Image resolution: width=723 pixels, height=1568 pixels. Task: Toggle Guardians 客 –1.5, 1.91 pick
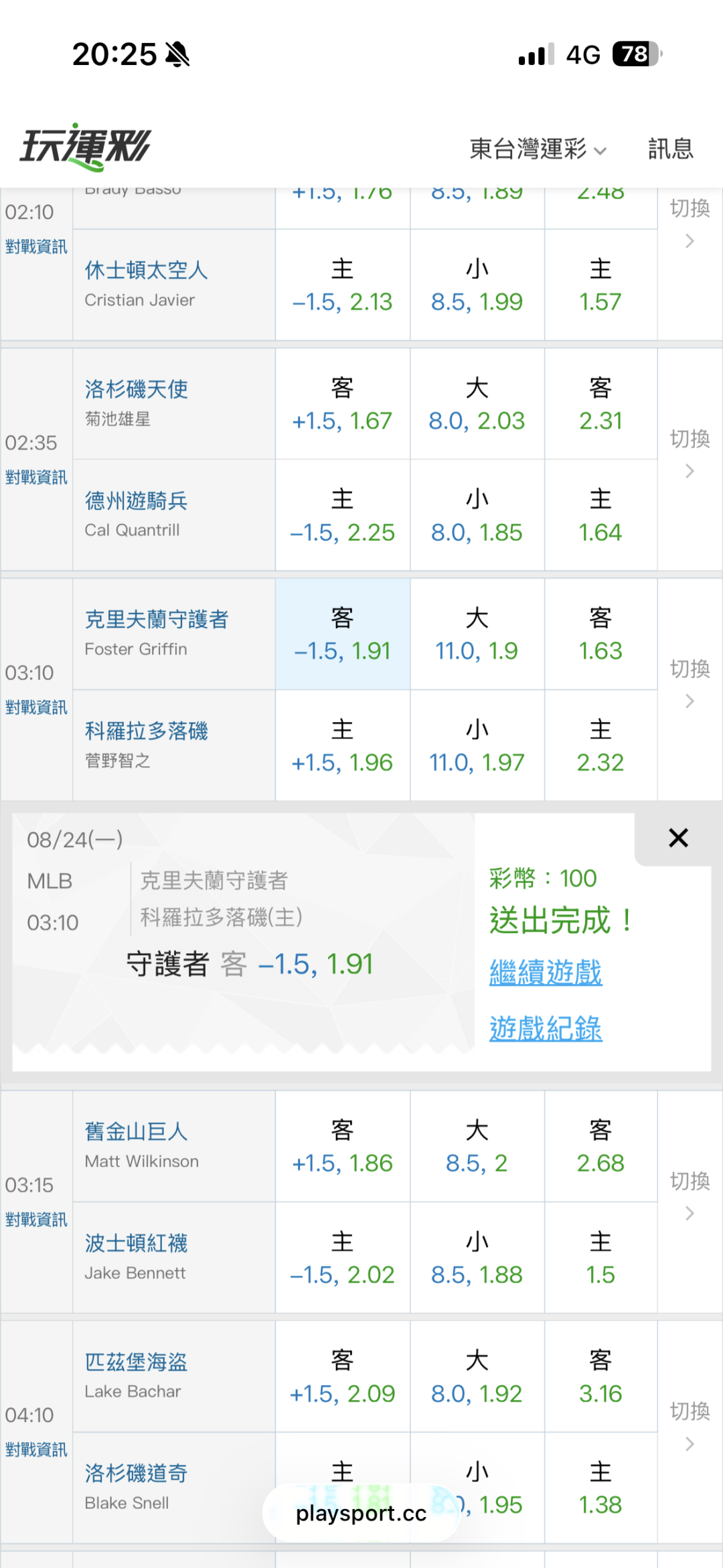click(x=342, y=634)
